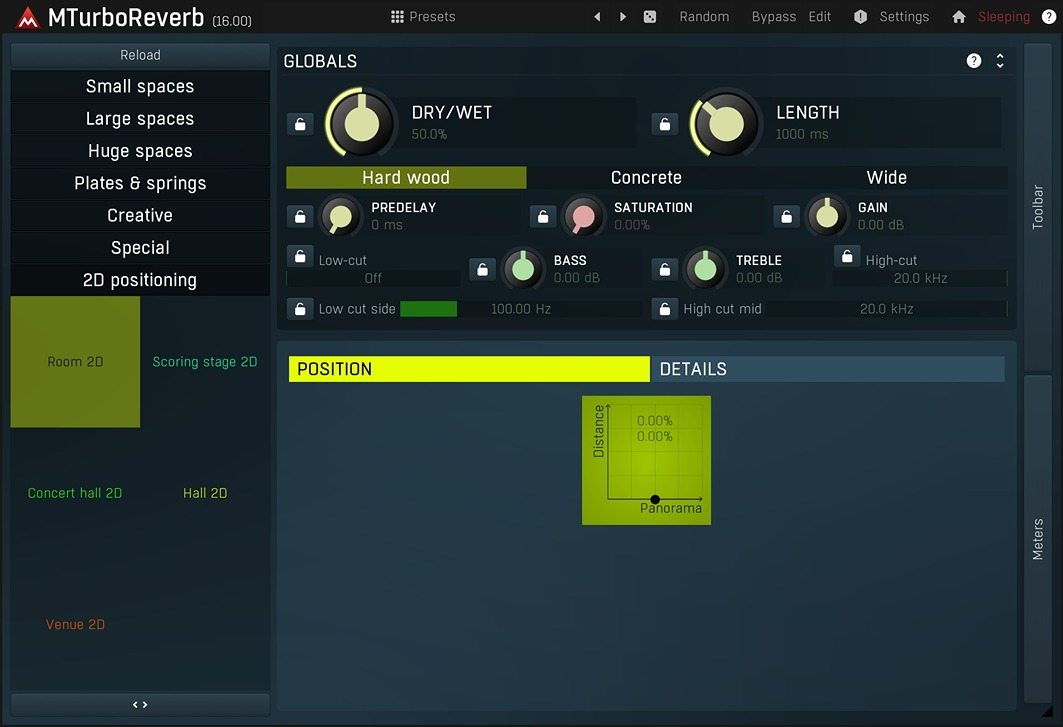This screenshot has height=727, width=1063.
Task: Click the exclamation notification icon near Settings
Action: click(860, 16)
